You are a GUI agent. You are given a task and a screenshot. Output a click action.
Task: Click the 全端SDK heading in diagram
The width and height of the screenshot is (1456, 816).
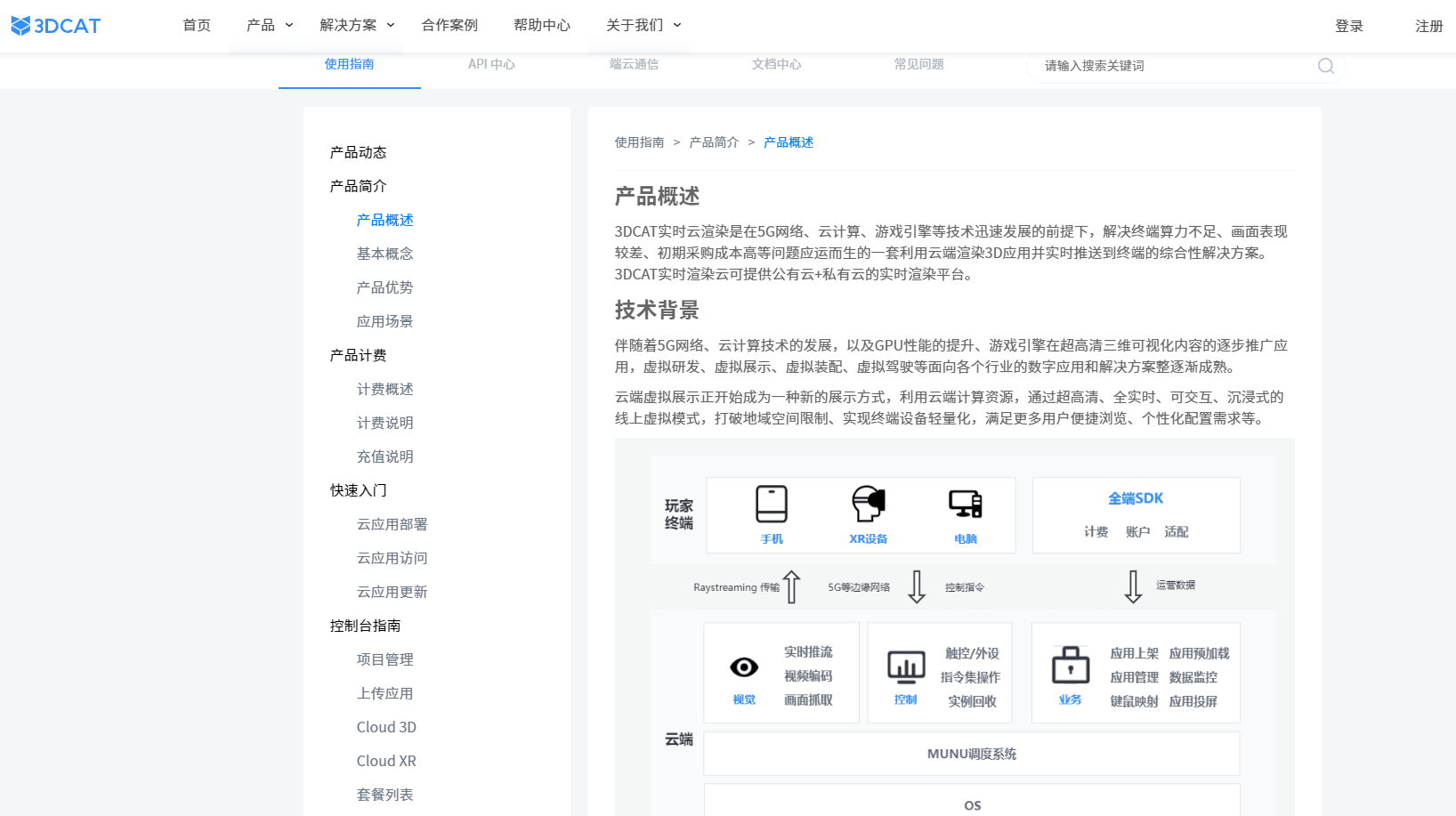(1136, 498)
